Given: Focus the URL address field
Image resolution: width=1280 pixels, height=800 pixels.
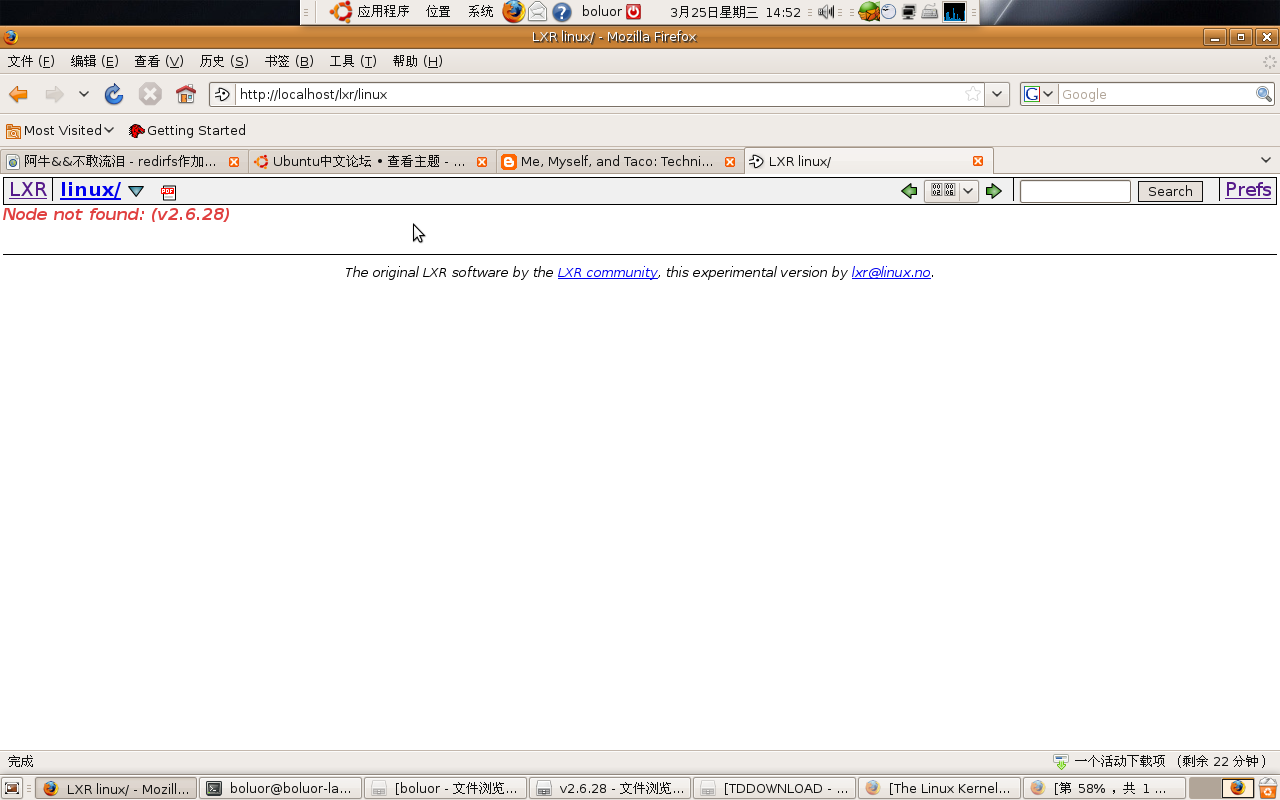Looking at the screenshot, I should pos(598,94).
